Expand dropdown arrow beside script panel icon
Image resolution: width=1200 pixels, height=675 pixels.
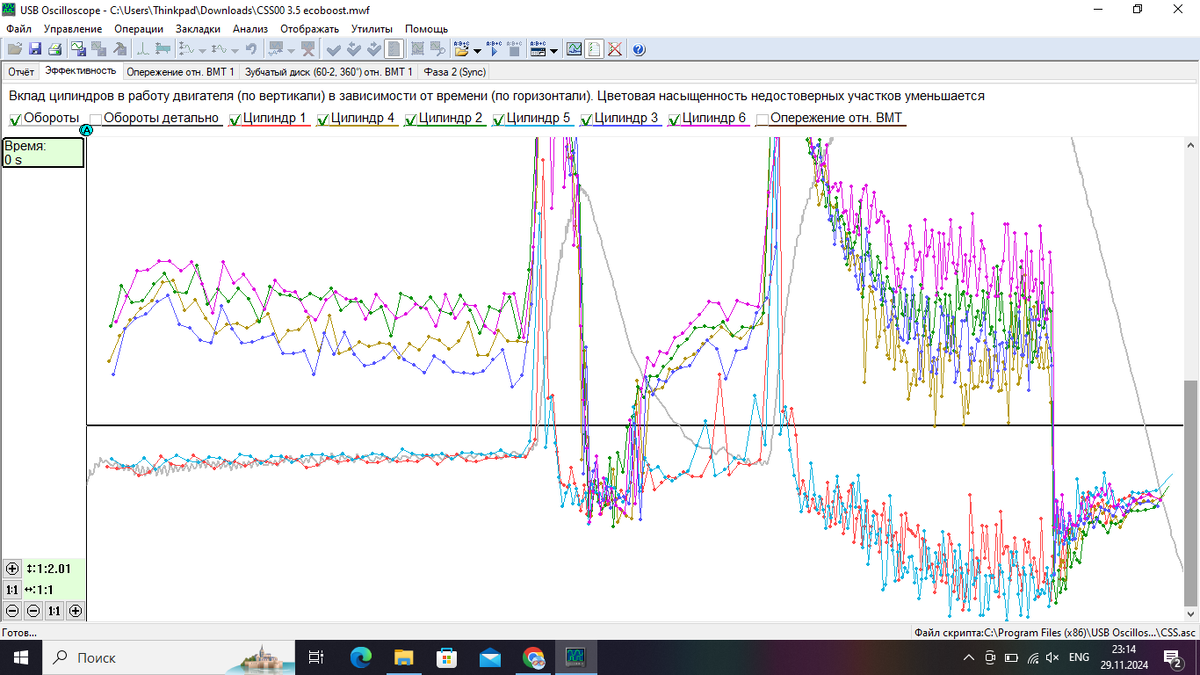coord(553,49)
